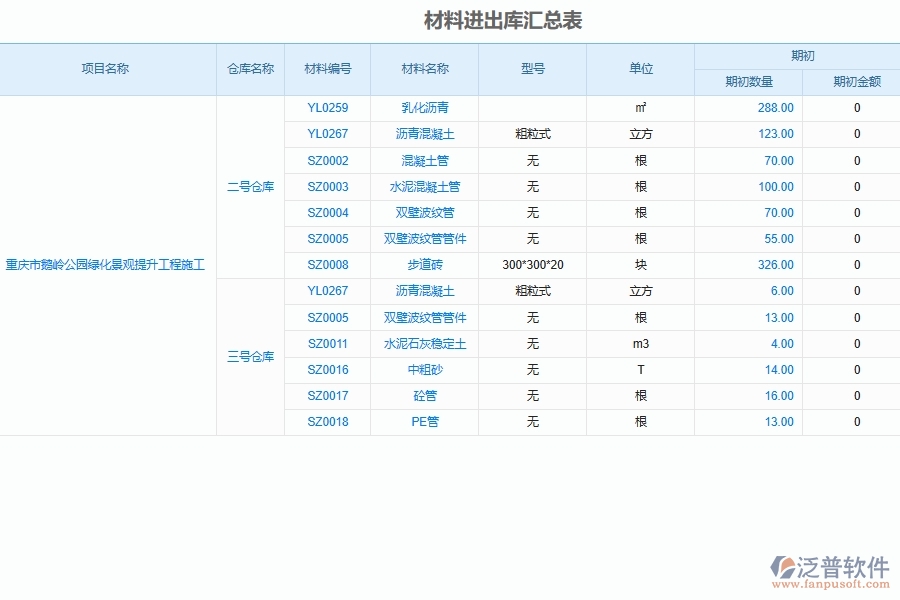Screen dimensions: 900x600
Task: Click quantity 326.00 for 步道砖
Action: 776,264
